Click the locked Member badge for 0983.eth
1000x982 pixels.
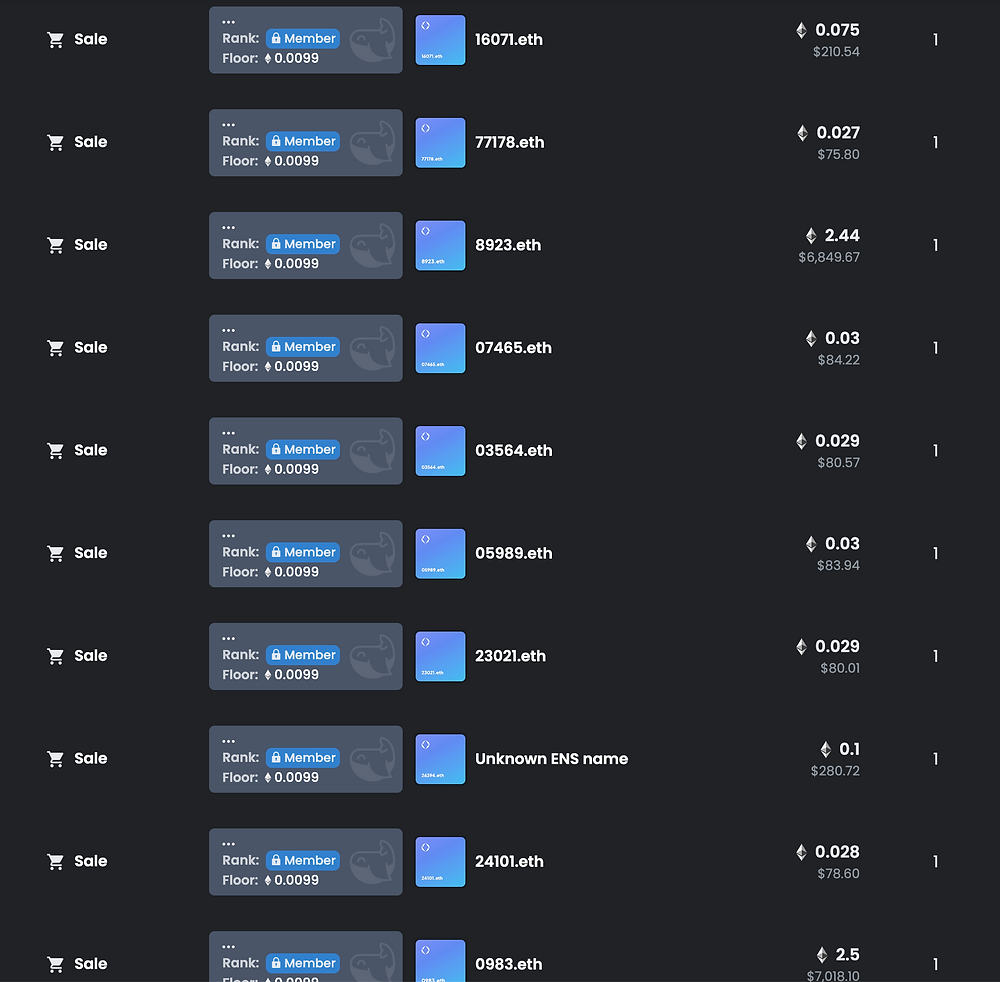[303, 963]
